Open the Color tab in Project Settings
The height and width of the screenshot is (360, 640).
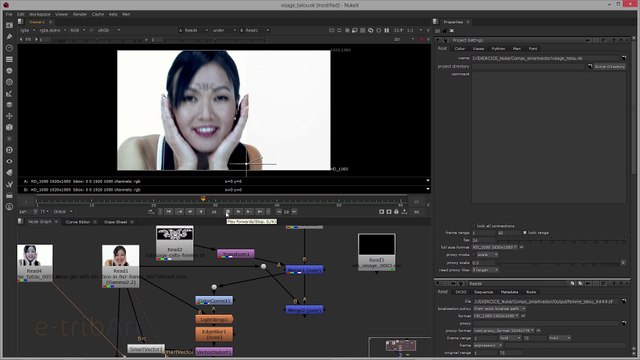[x=460, y=49]
